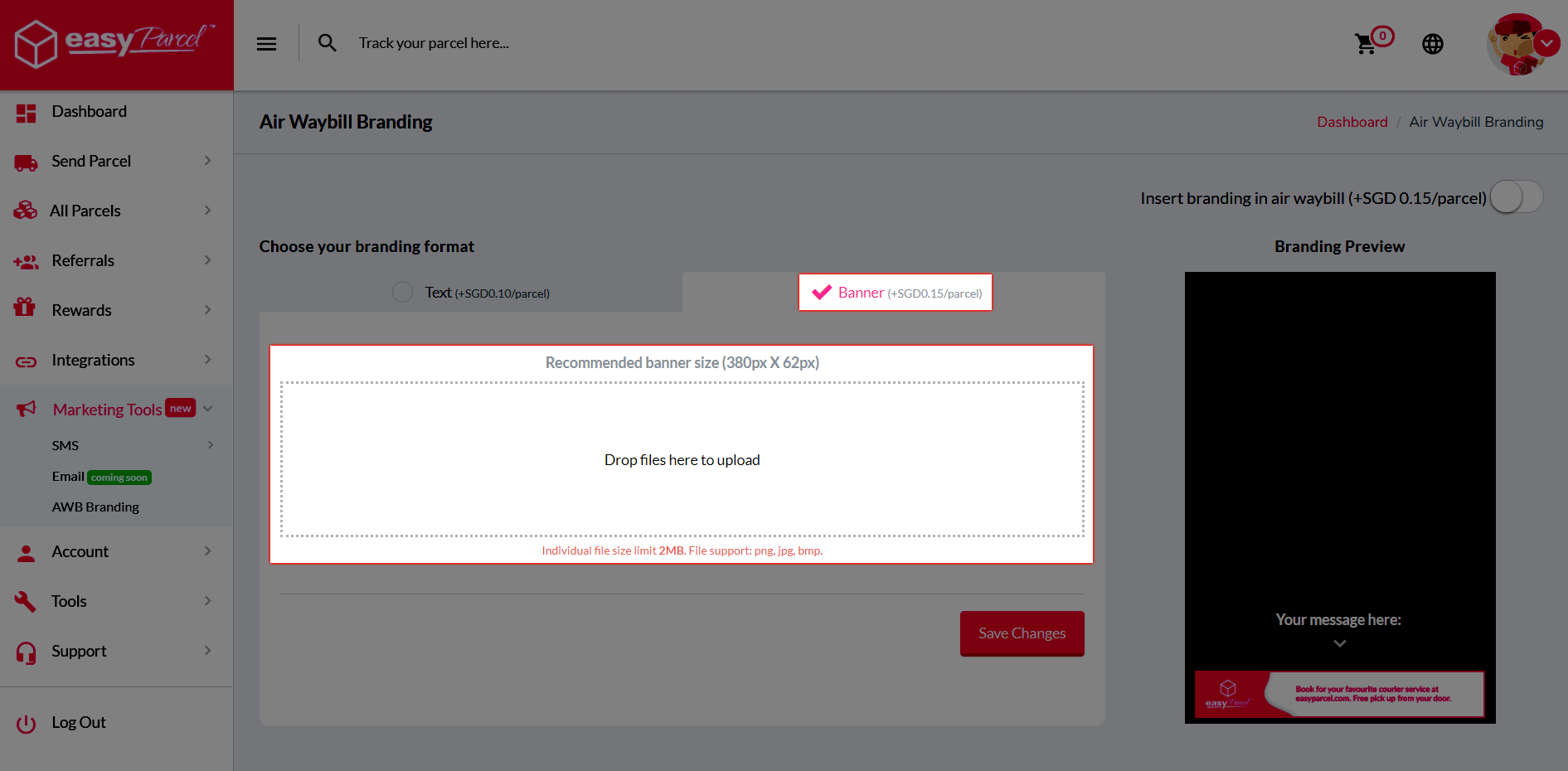Click the globe language icon
Image resolution: width=1568 pixels, height=771 pixels.
click(x=1433, y=44)
